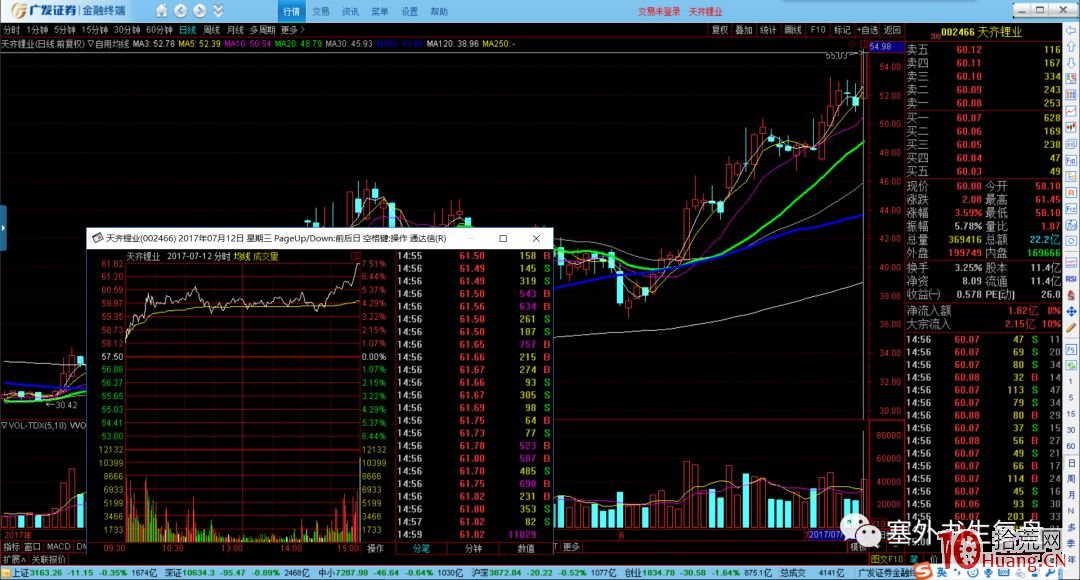The image size is (1080, 580).
Task: Expand the left-edge side panel arrow
Action: [3, 228]
